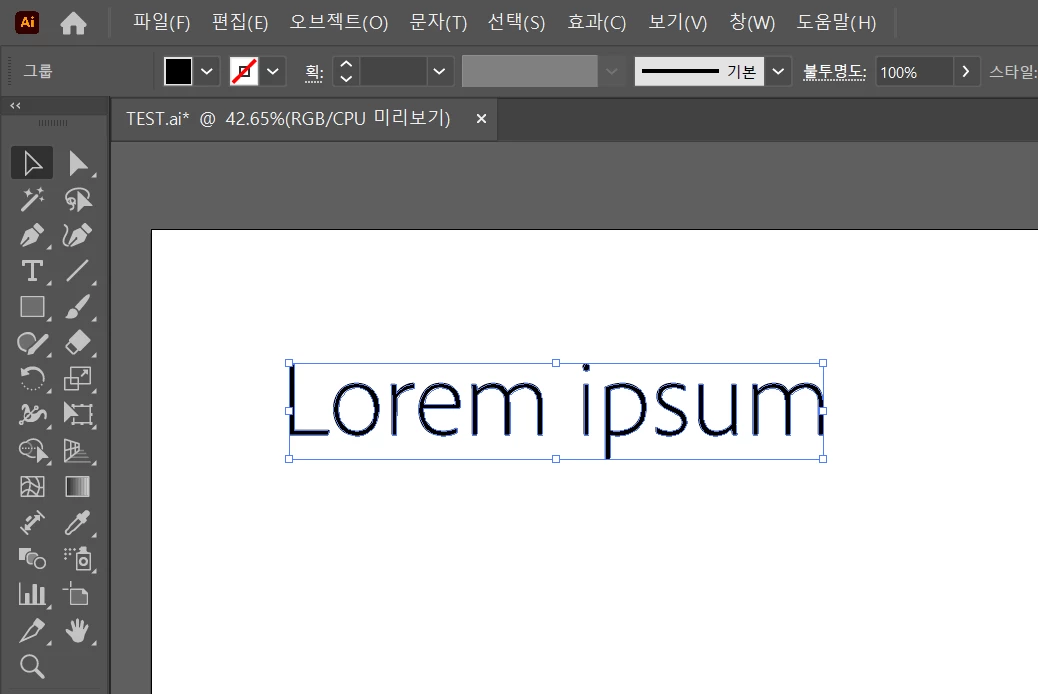Image resolution: width=1038 pixels, height=694 pixels.
Task: Select the Measure tool beside Blend
Action: 32,522
